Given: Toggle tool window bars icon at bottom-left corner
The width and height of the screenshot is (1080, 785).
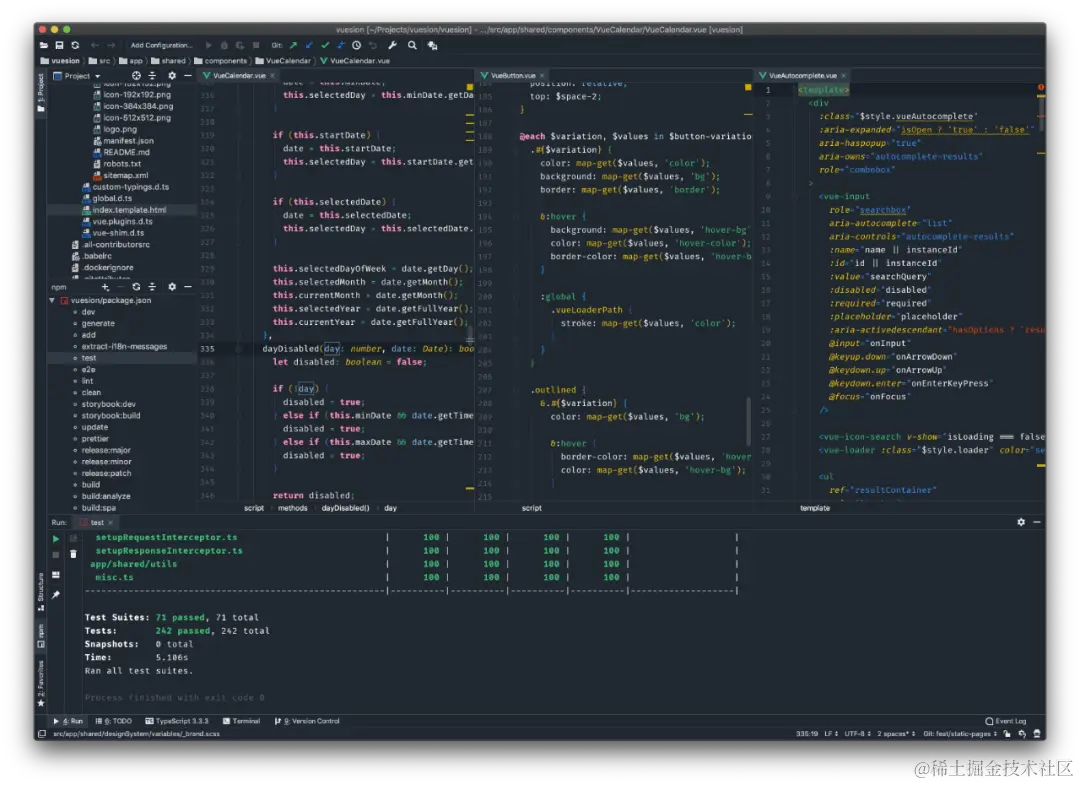Looking at the screenshot, I should (x=42, y=734).
